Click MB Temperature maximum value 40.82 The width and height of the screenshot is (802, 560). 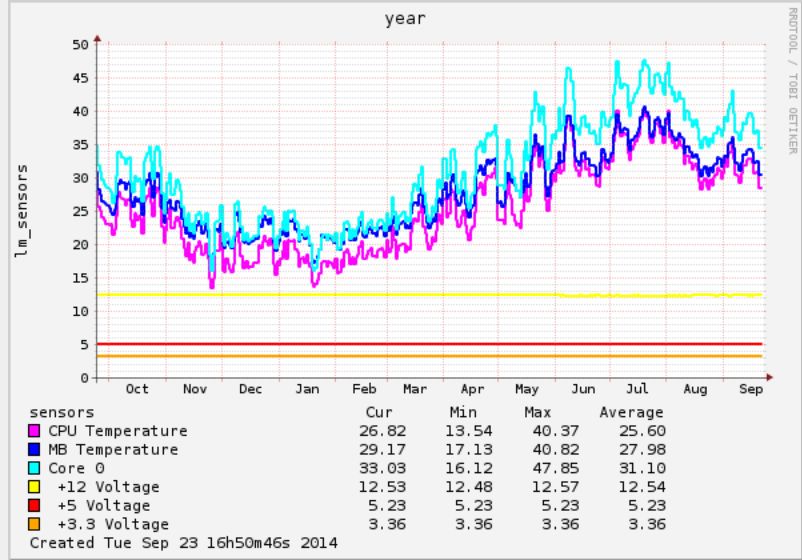(555, 450)
